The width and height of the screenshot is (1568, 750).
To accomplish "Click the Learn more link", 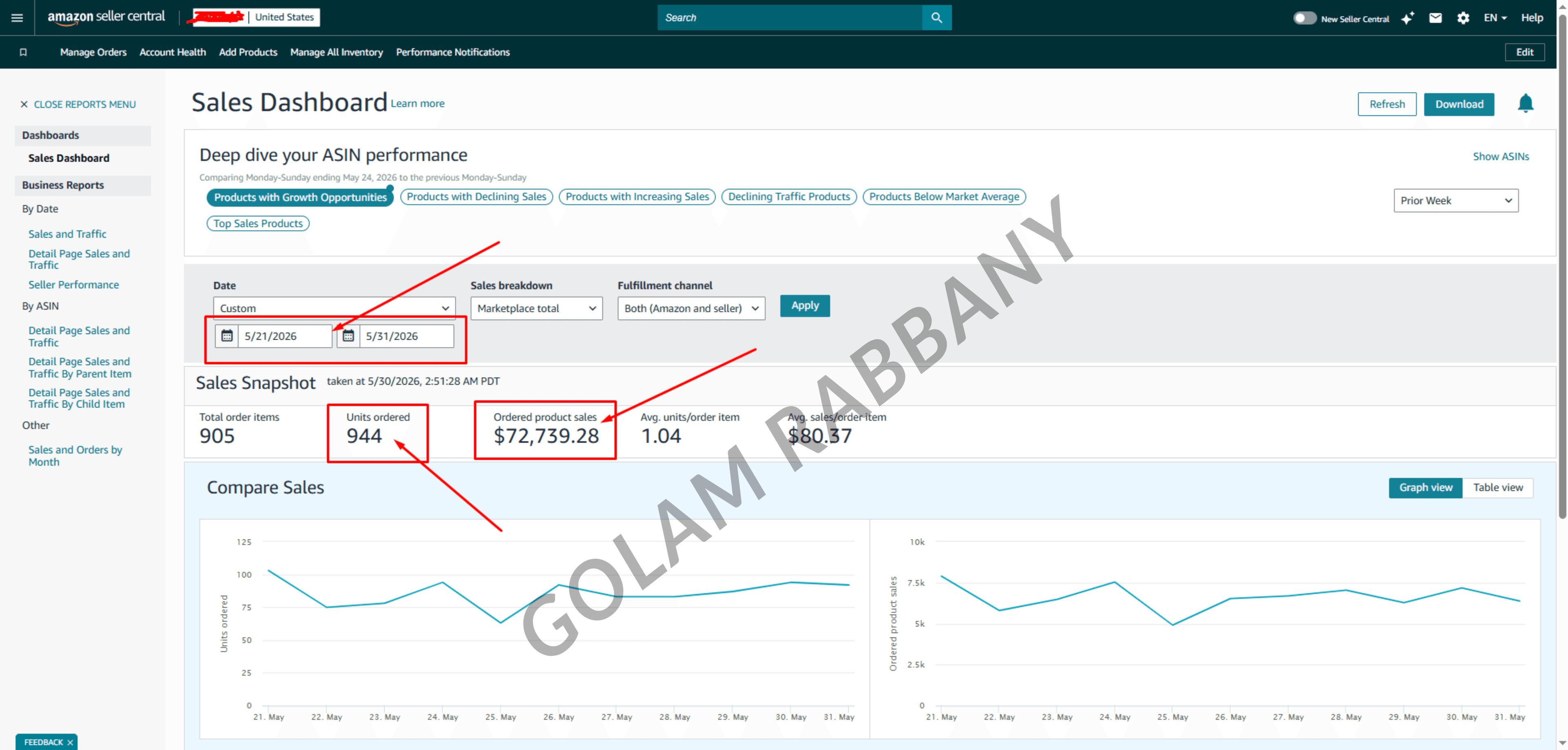I will 418,103.
